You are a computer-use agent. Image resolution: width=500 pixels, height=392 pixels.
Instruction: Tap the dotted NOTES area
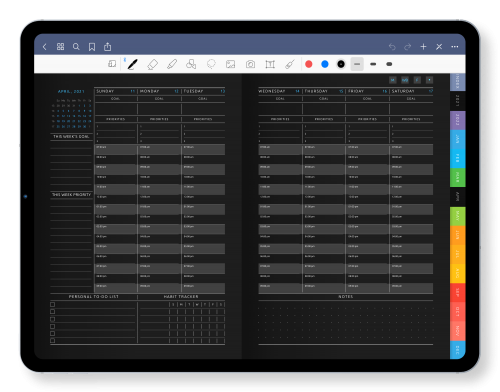pos(346,322)
